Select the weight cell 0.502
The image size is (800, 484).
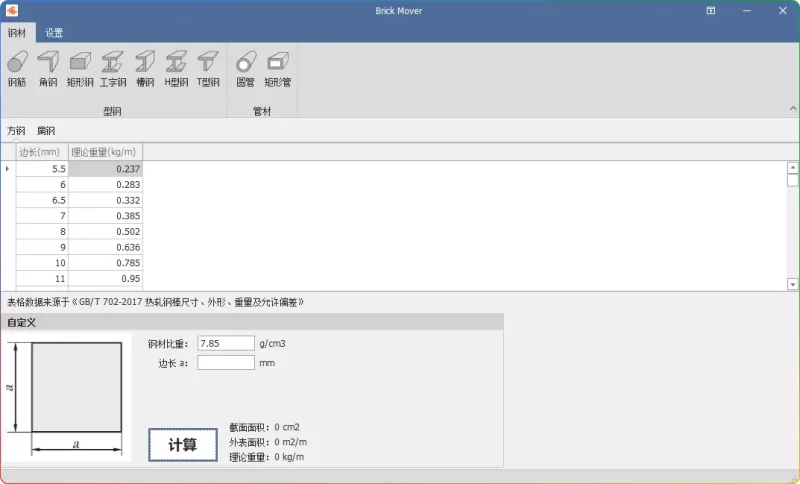pyautogui.click(x=106, y=232)
